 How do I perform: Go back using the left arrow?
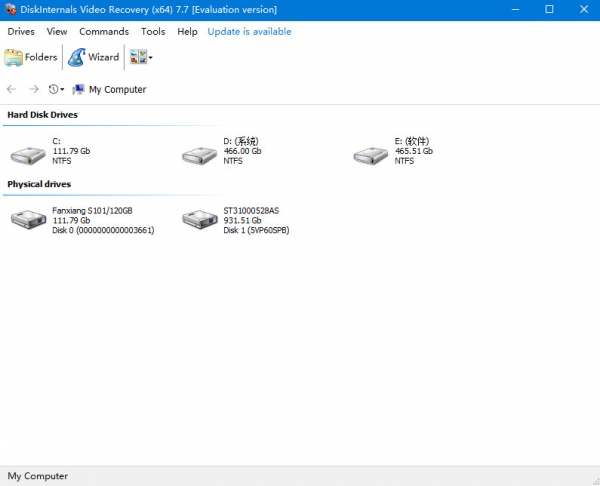click(x=12, y=90)
